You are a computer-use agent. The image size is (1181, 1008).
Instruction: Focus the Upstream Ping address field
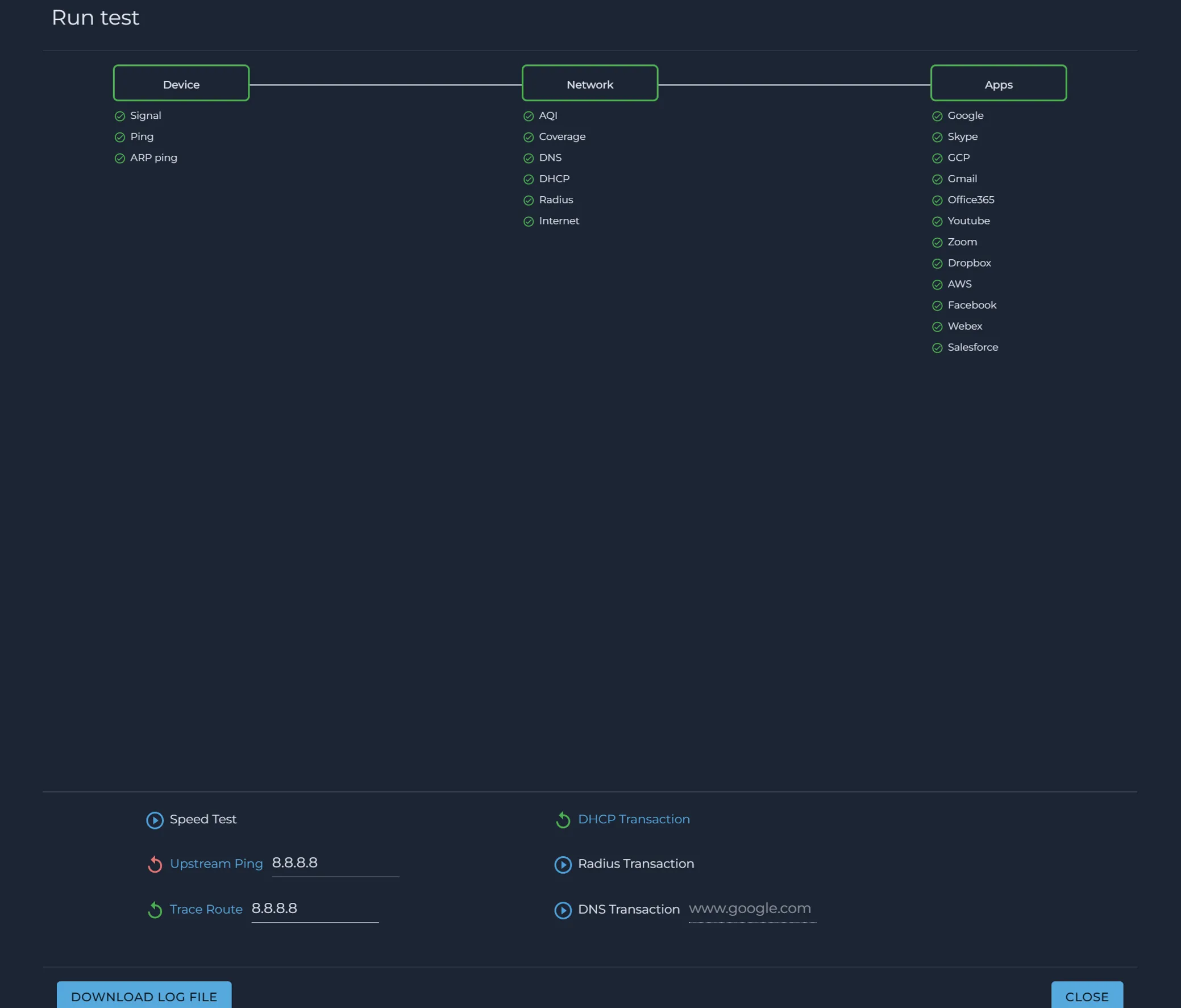pos(335,863)
